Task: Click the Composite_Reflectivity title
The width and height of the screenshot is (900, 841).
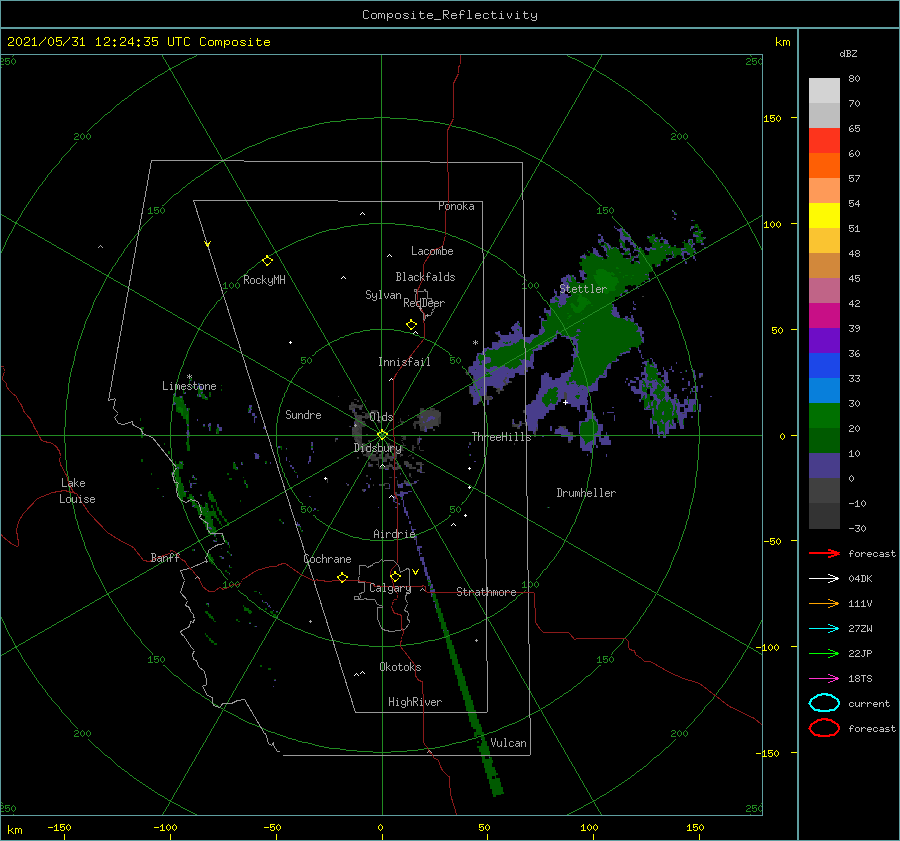Action: coord(450,15)
